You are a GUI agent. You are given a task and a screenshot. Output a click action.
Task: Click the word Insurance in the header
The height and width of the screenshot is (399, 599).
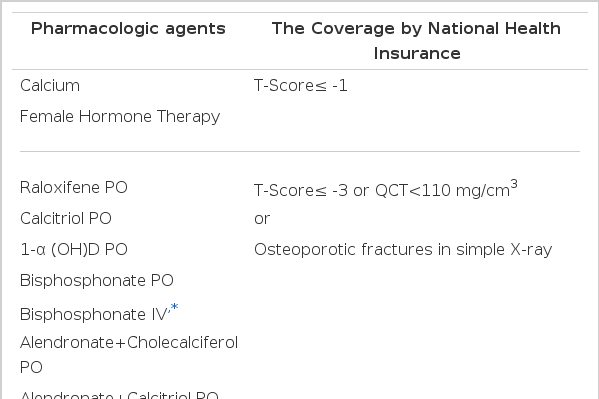(x=417, y=54)
